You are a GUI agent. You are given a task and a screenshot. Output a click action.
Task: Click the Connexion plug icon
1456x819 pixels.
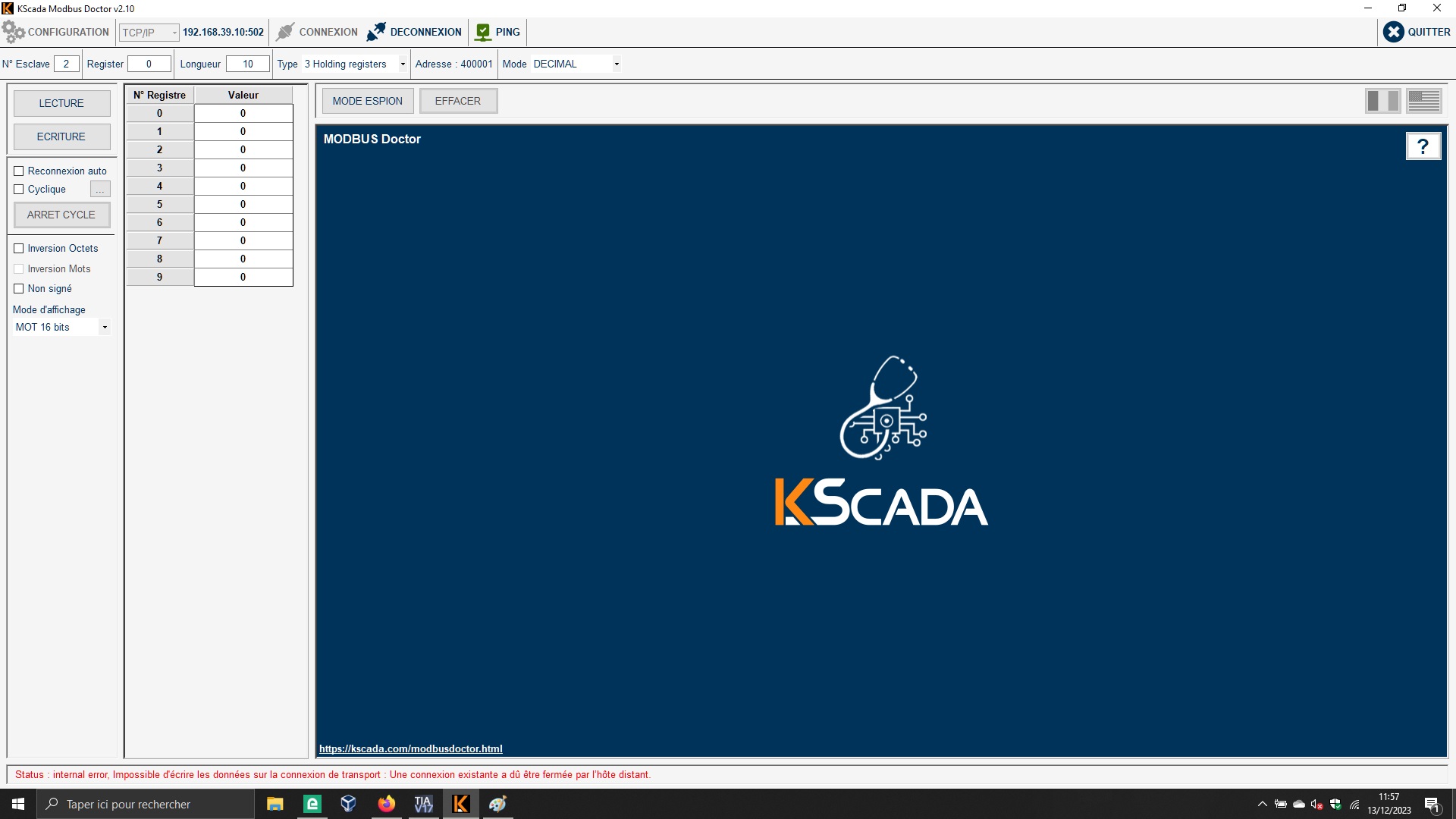[285, 32]
